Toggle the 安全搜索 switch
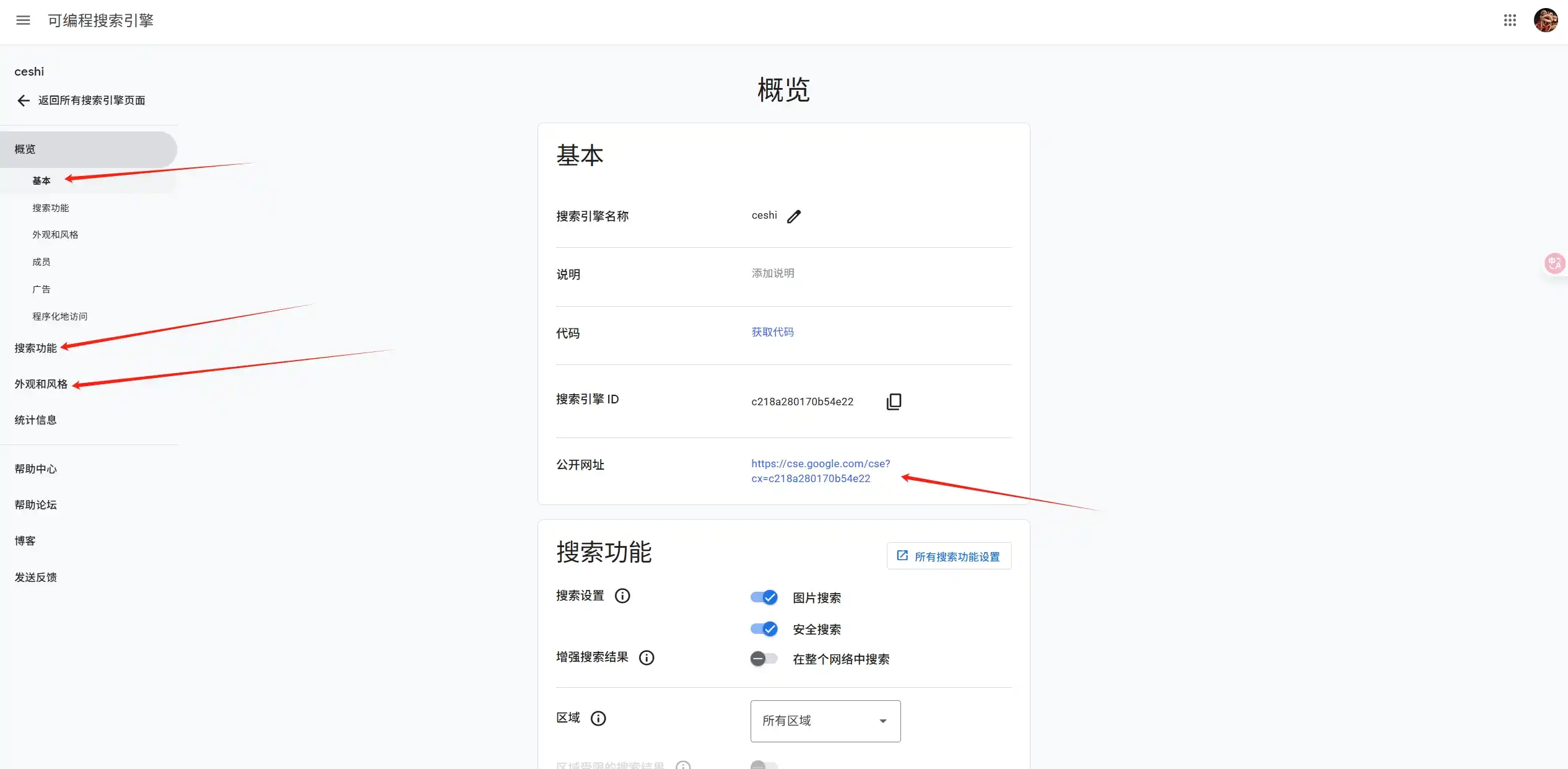 764,629
